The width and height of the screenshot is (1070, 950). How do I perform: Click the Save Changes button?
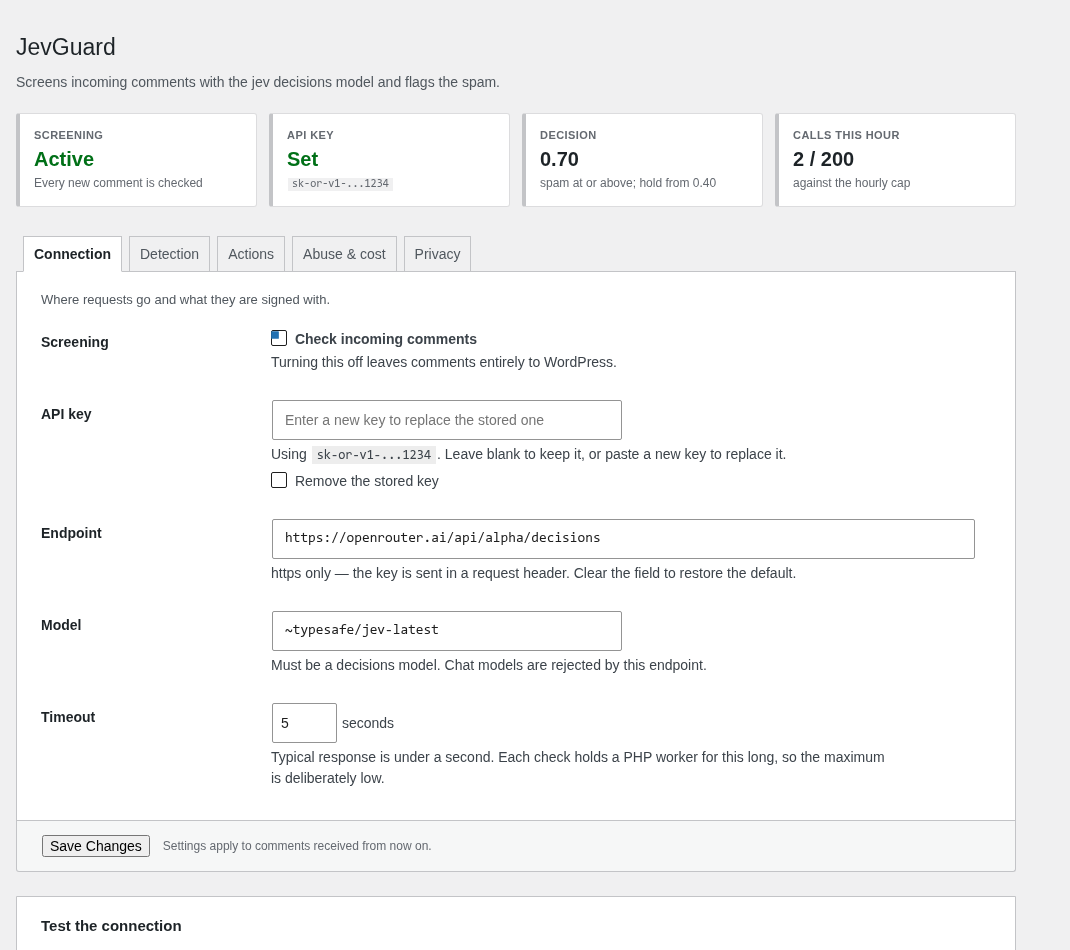tap(96, 846)
